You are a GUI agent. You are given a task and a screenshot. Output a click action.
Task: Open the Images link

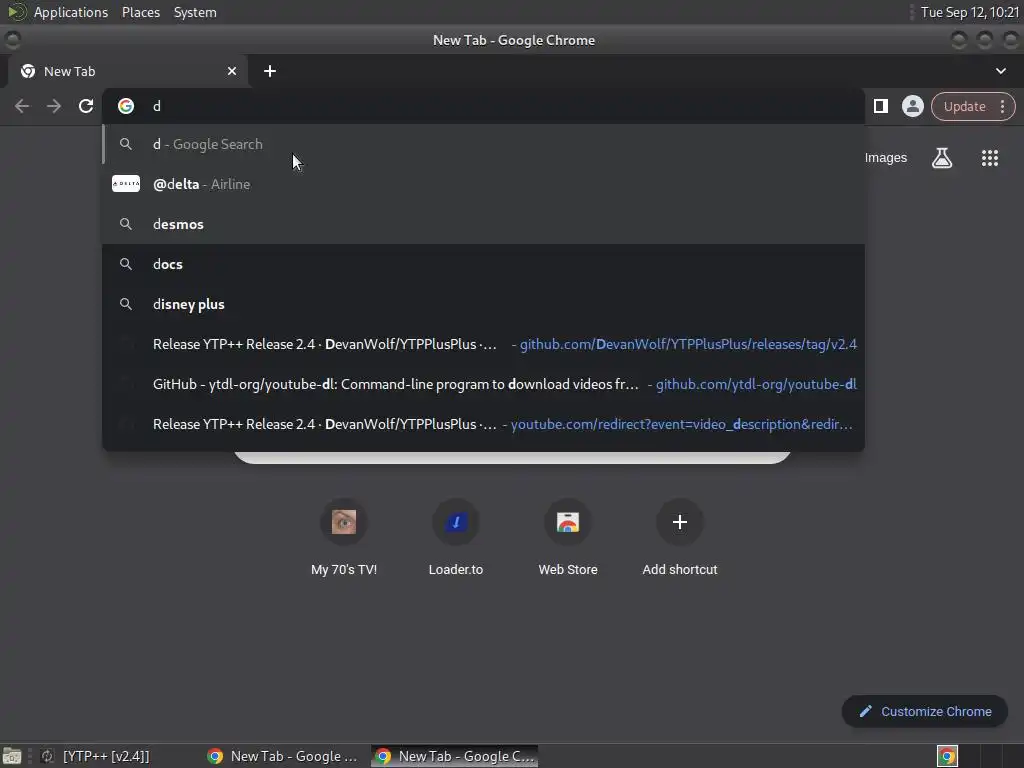click(886, 157)
